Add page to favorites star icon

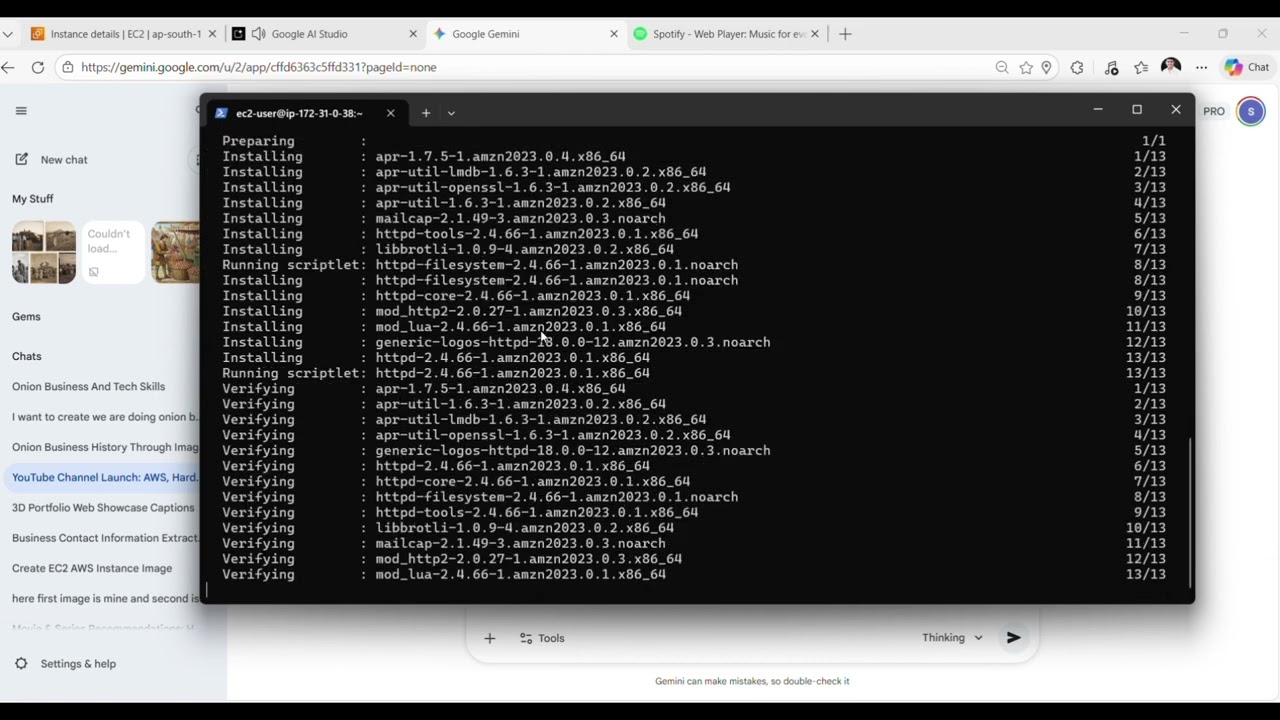point(1026,67)
